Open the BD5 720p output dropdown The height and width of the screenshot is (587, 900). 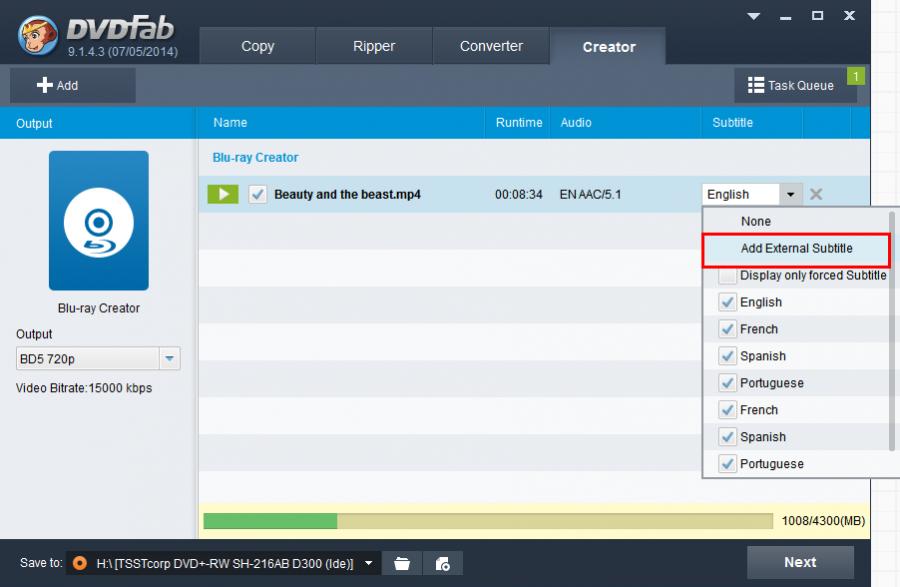click(x=169, y=359)
